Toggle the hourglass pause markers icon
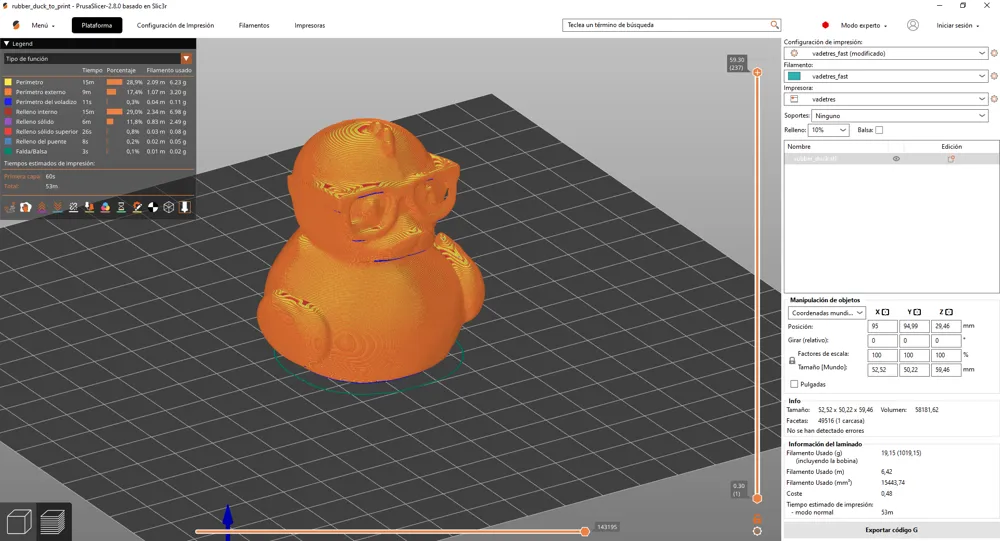Screen dimensions: 1000x541 (x=121, y=207)
